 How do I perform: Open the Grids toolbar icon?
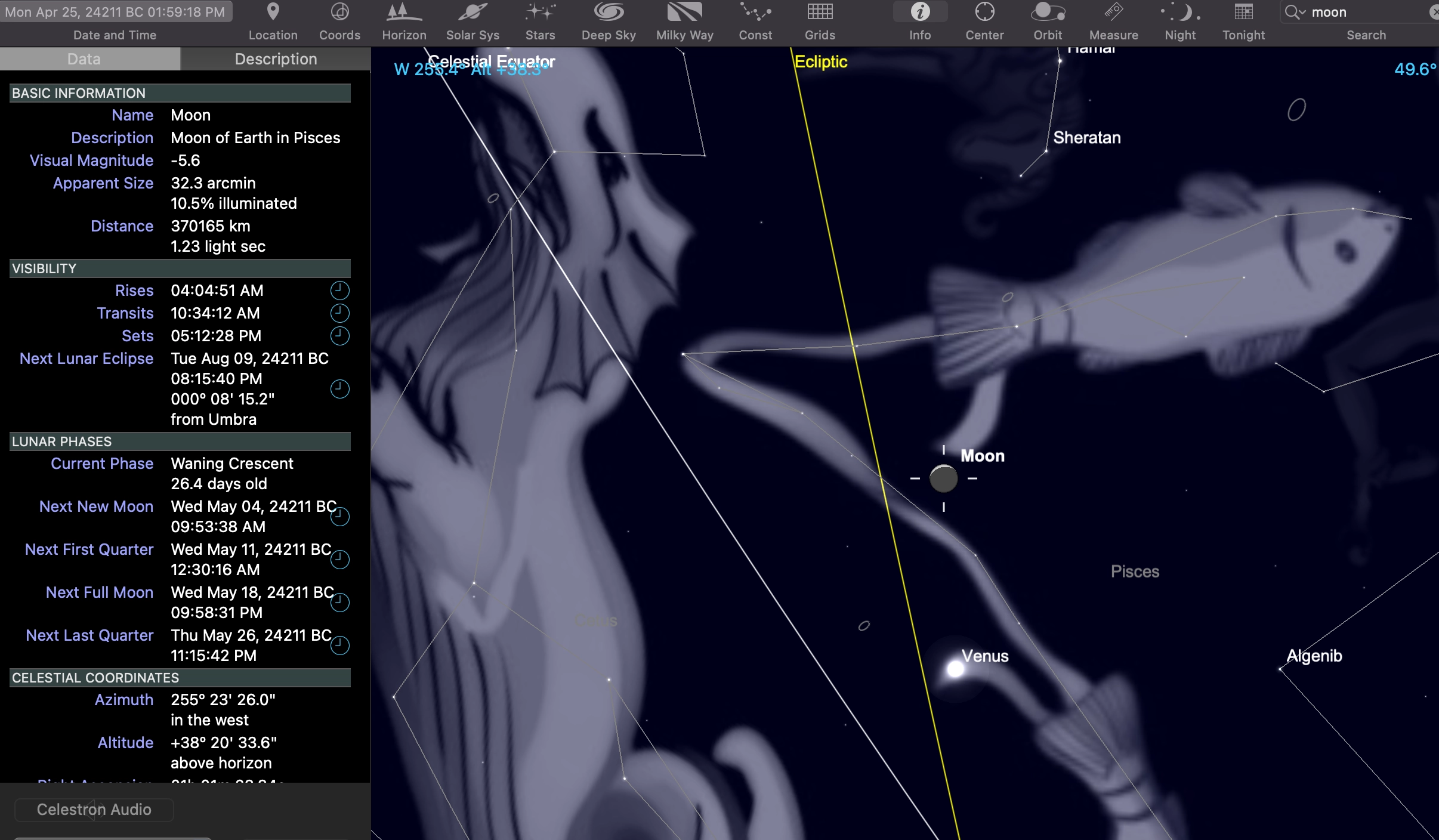[820, 13]
